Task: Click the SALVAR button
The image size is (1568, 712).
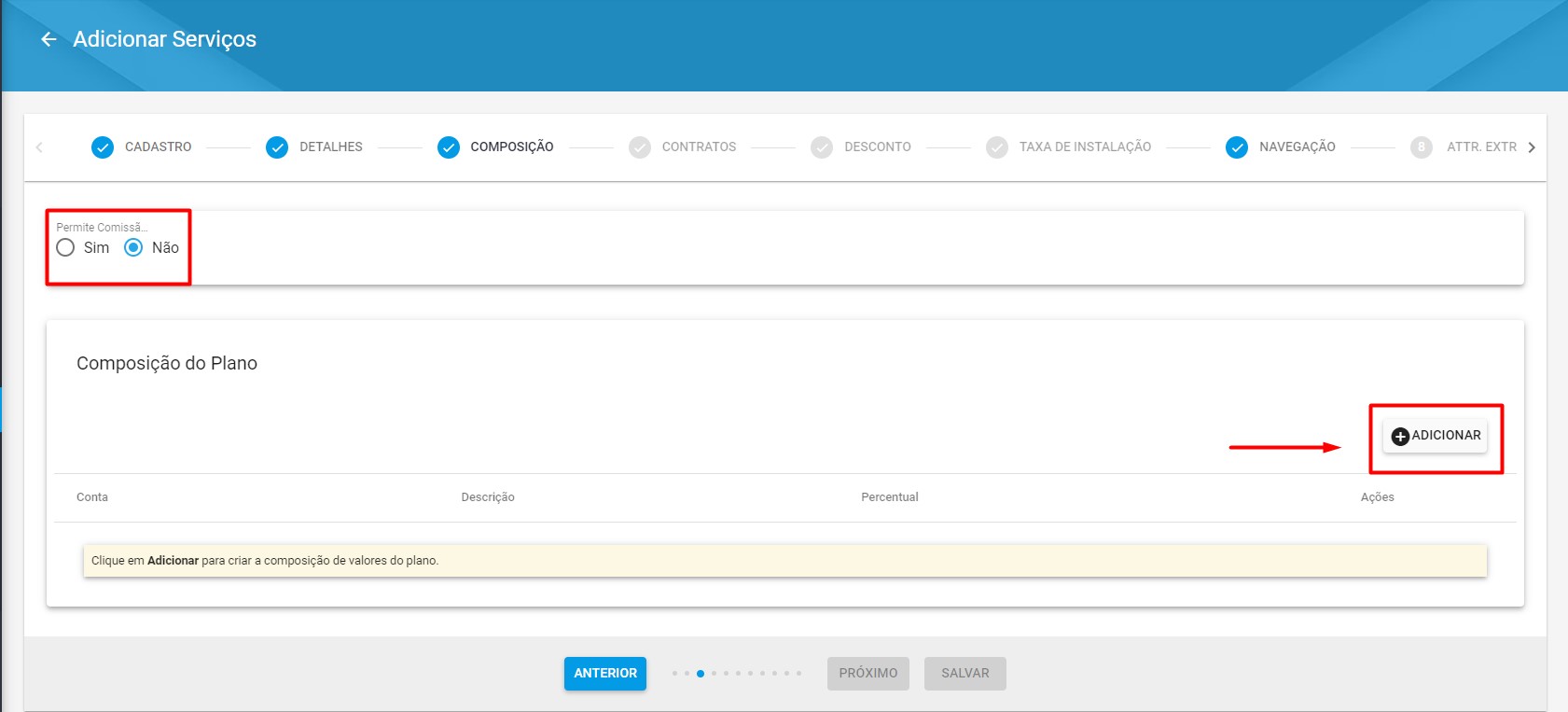Action: pos(965,674)
